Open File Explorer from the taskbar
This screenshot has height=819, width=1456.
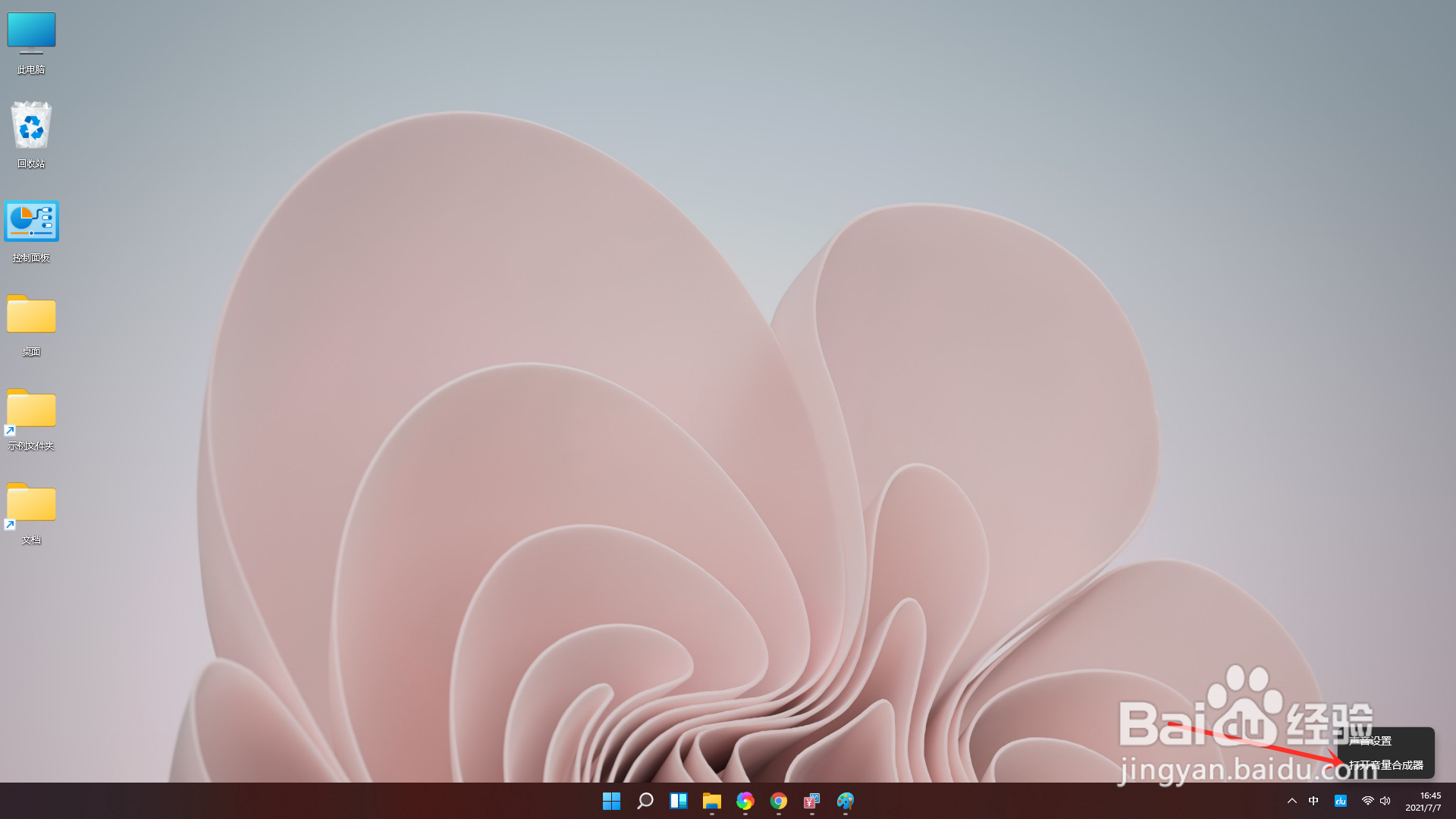tap(711, 802)
